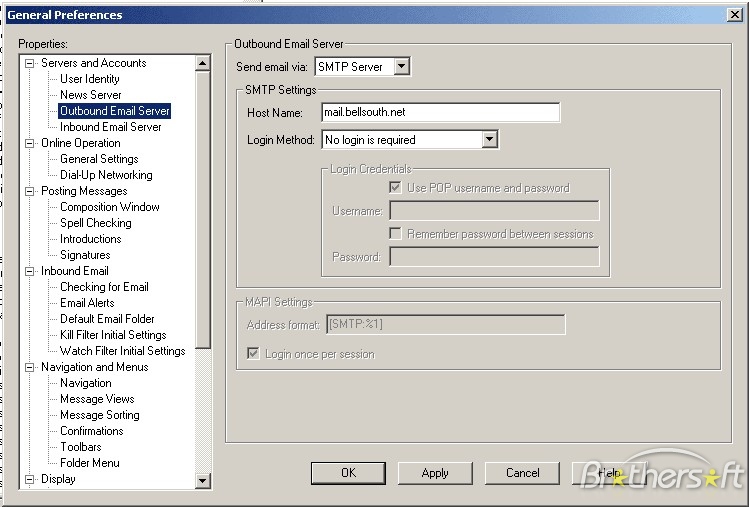The image size is (749, 507).
Task: Select Email Alerts tree item
Action: (87, 303)
